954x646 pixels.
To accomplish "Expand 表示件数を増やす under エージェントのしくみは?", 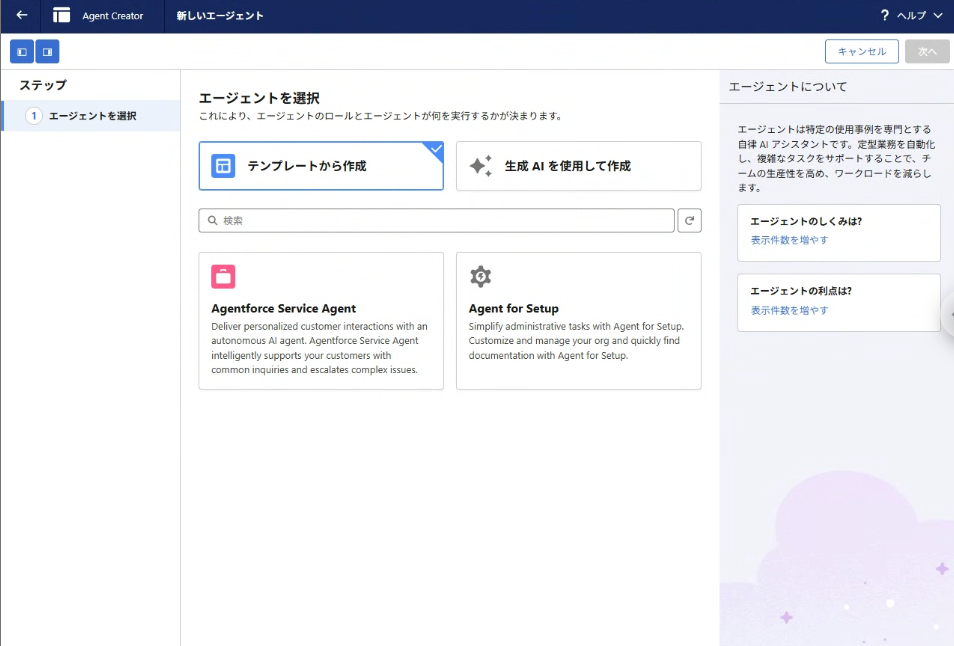I will click(x=789, y=240).
